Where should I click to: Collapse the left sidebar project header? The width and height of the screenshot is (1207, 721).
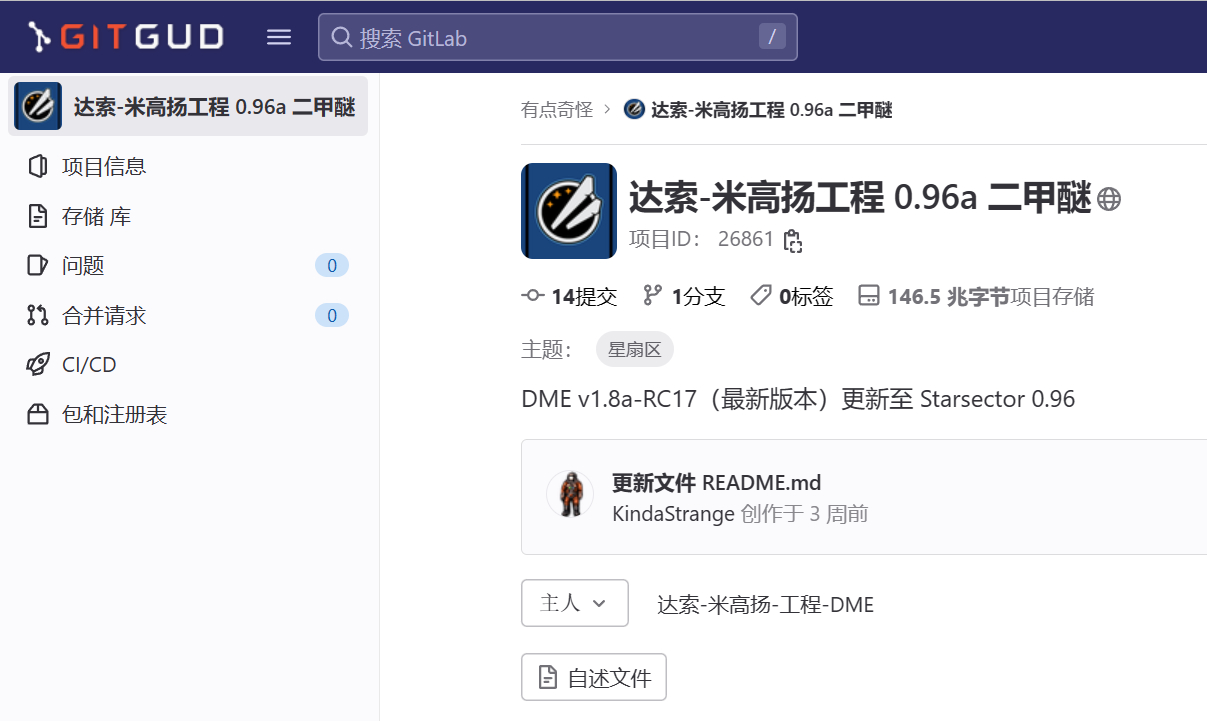point(189,106)
